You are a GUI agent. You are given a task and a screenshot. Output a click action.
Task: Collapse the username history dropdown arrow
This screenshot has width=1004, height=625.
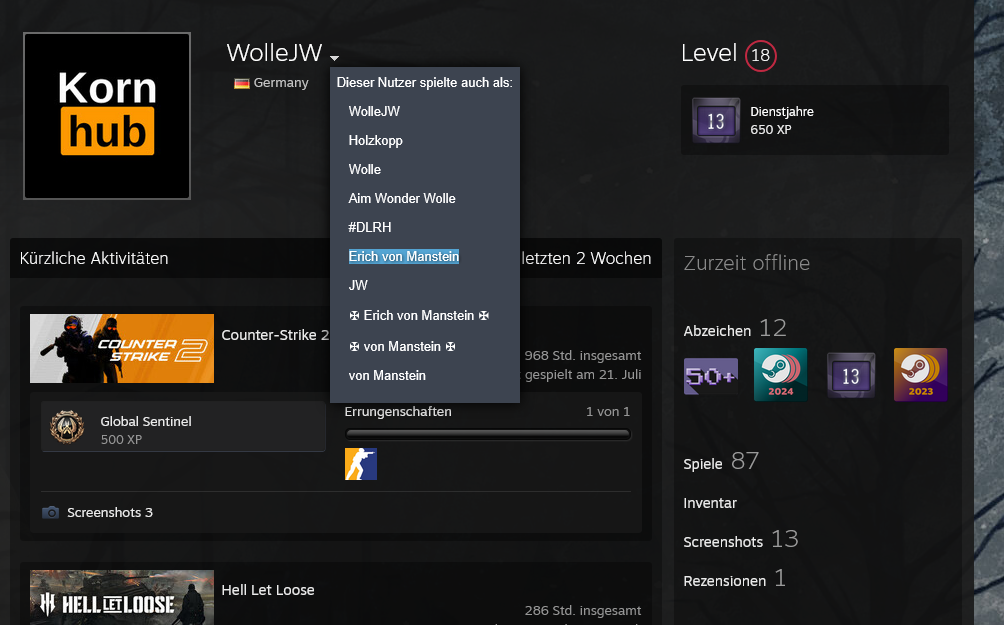coord(334,58)
